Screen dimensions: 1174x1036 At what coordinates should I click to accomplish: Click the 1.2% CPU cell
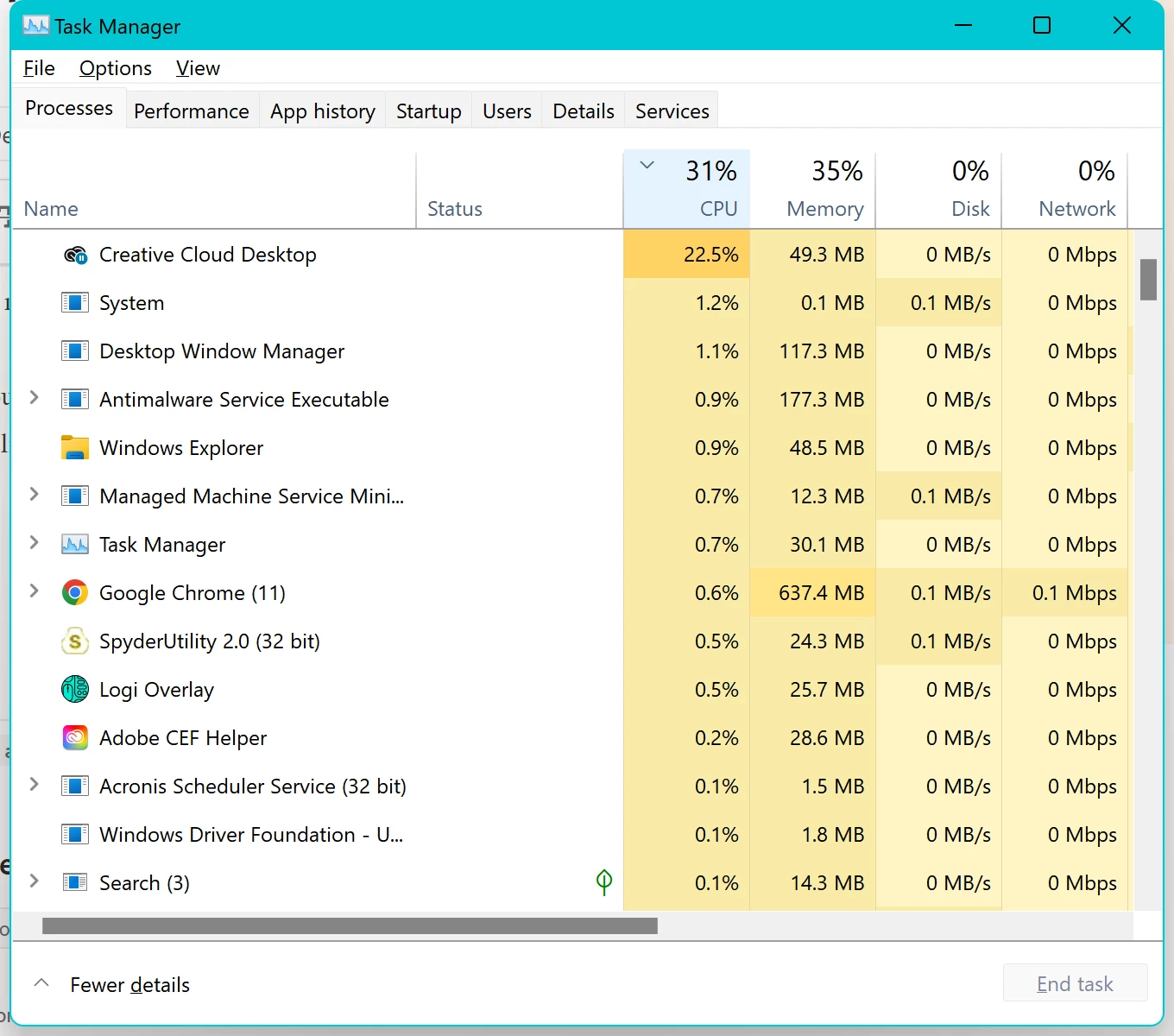pos(686,303)
